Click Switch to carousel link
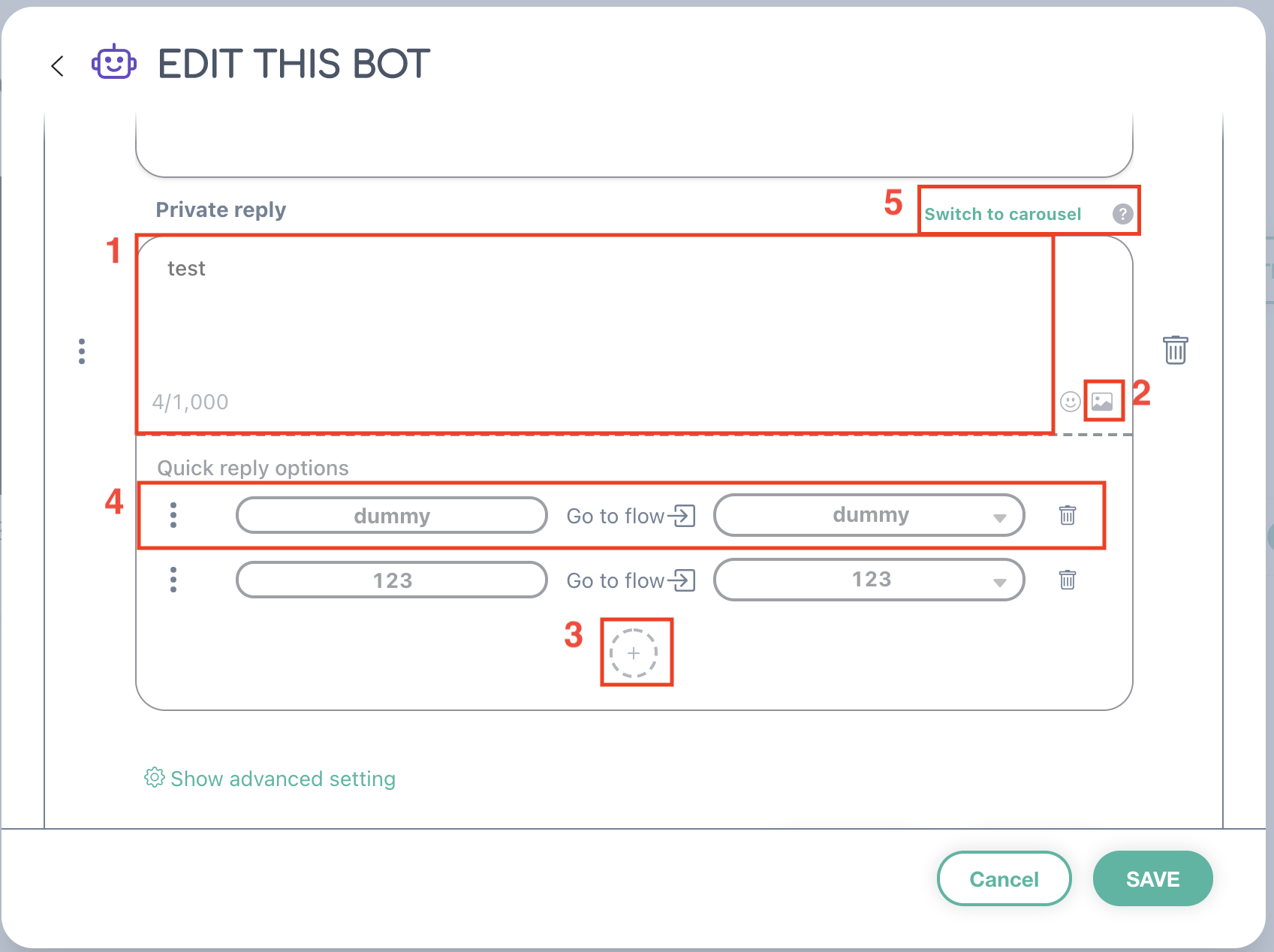The width and height of the screenshot is (1274, 952). [x=1002, y=214]
